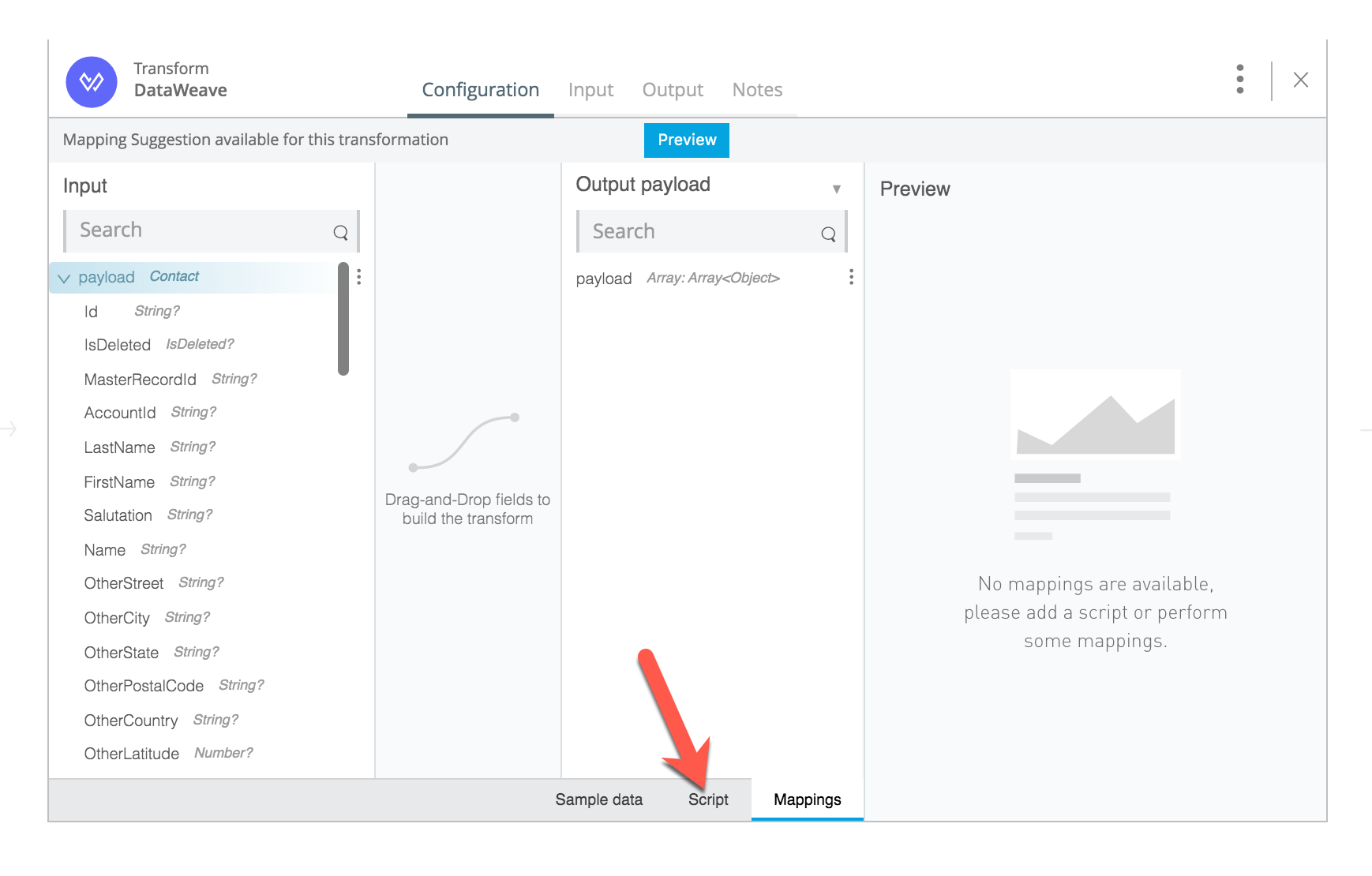Focus the Output payload search field

coord(711,231)
